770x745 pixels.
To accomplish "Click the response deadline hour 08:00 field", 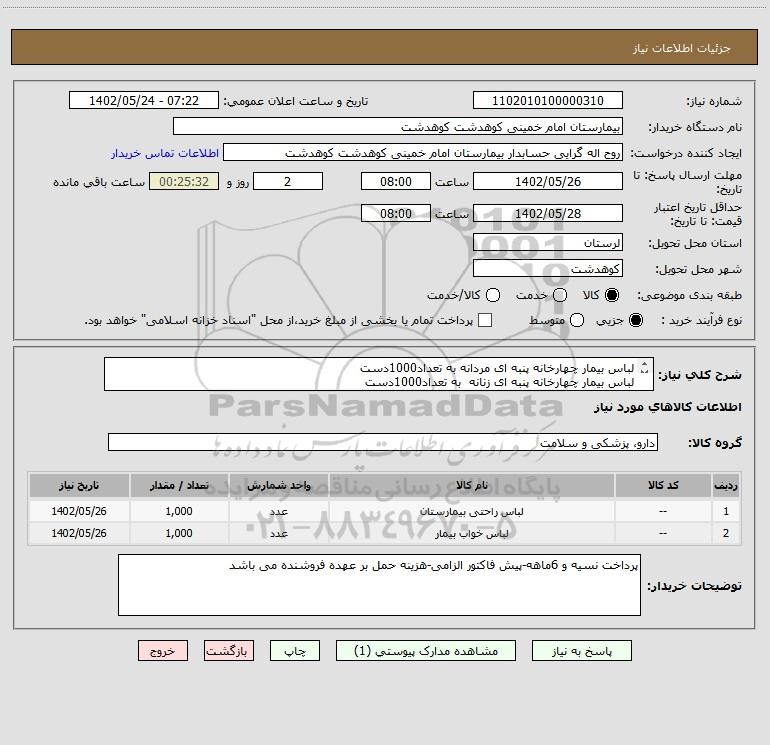I will (x=396, y=181).
